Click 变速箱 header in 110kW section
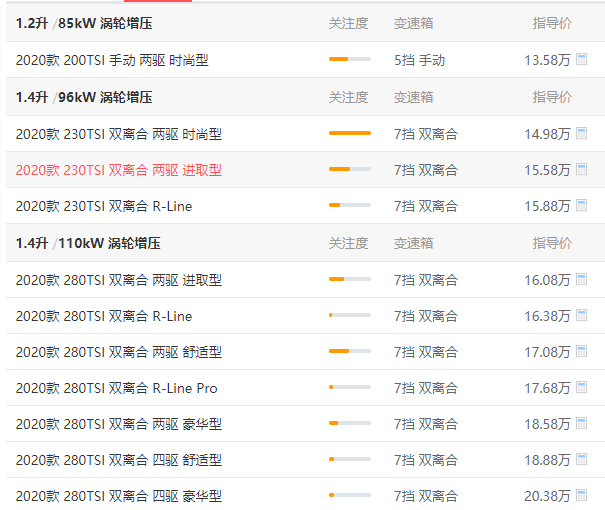Viewport: 605px width, 510px height. [x=413, y=243]
